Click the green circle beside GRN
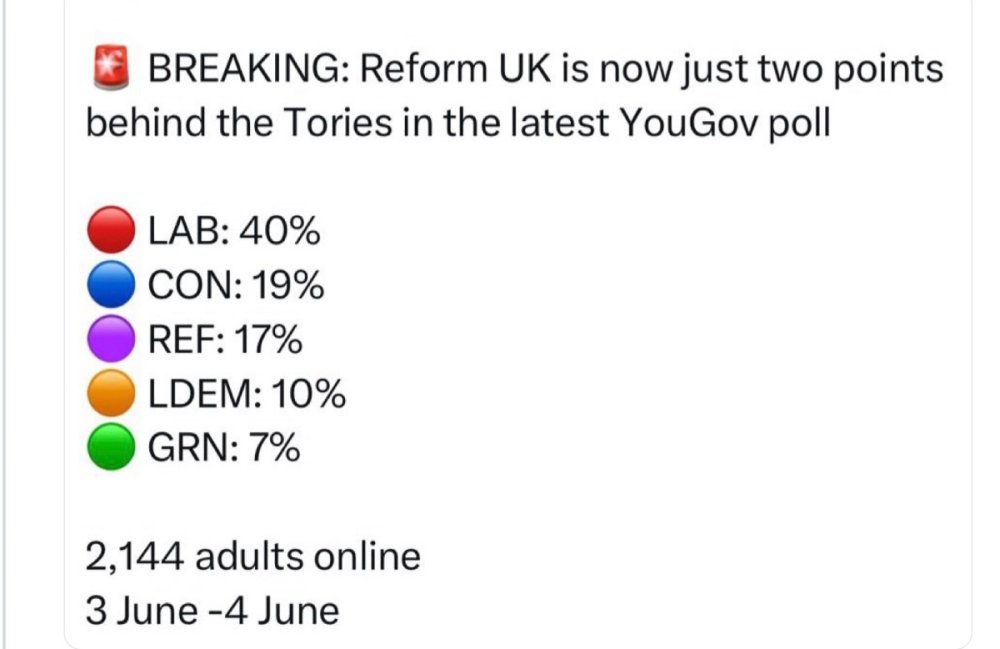Image resolution: width=1000 pixels, height=649 pixels. [x=111, y=449]
